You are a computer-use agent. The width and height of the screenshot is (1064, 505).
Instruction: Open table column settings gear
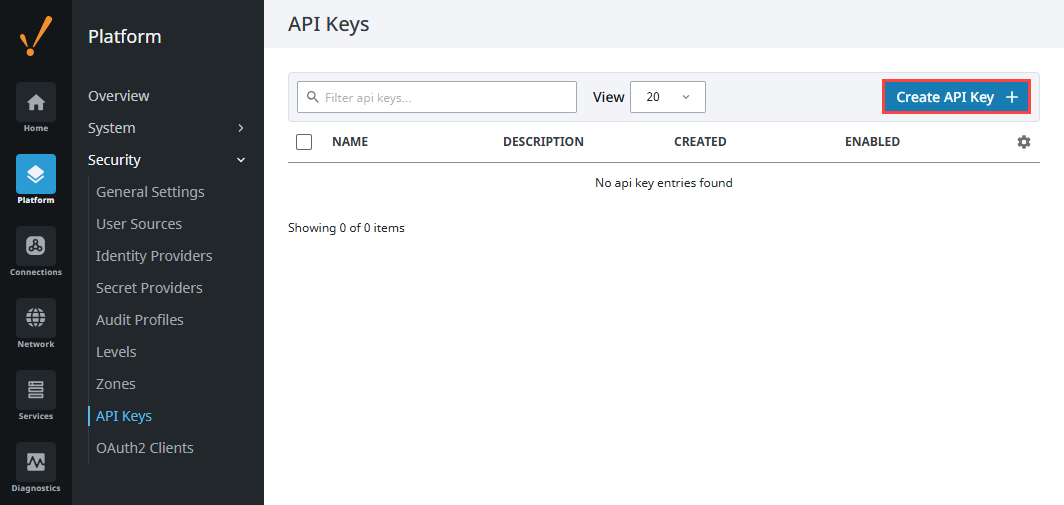1023,142
